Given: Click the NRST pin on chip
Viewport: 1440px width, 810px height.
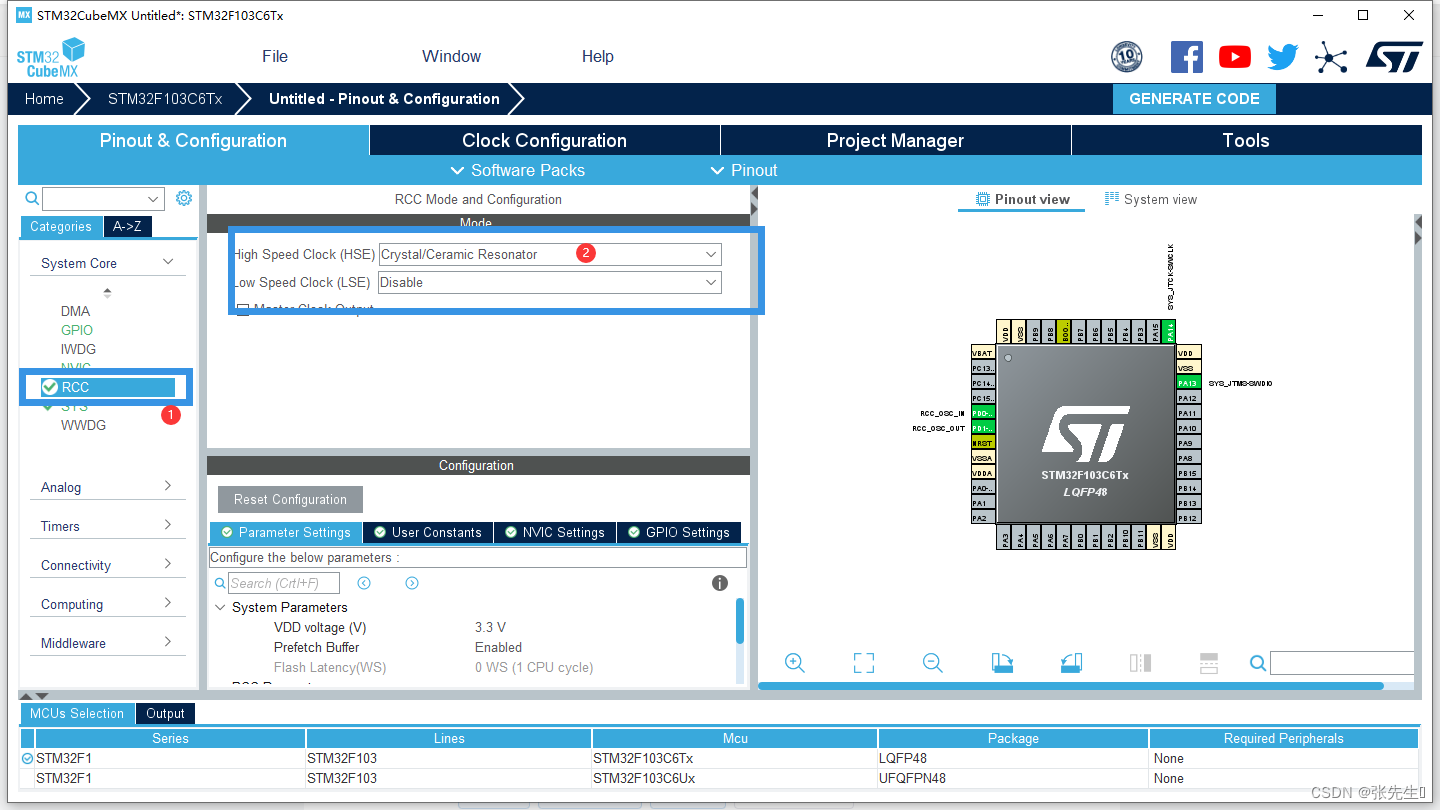Looking at the screenshot, I should pyautogui.click(x=983, y=443).
